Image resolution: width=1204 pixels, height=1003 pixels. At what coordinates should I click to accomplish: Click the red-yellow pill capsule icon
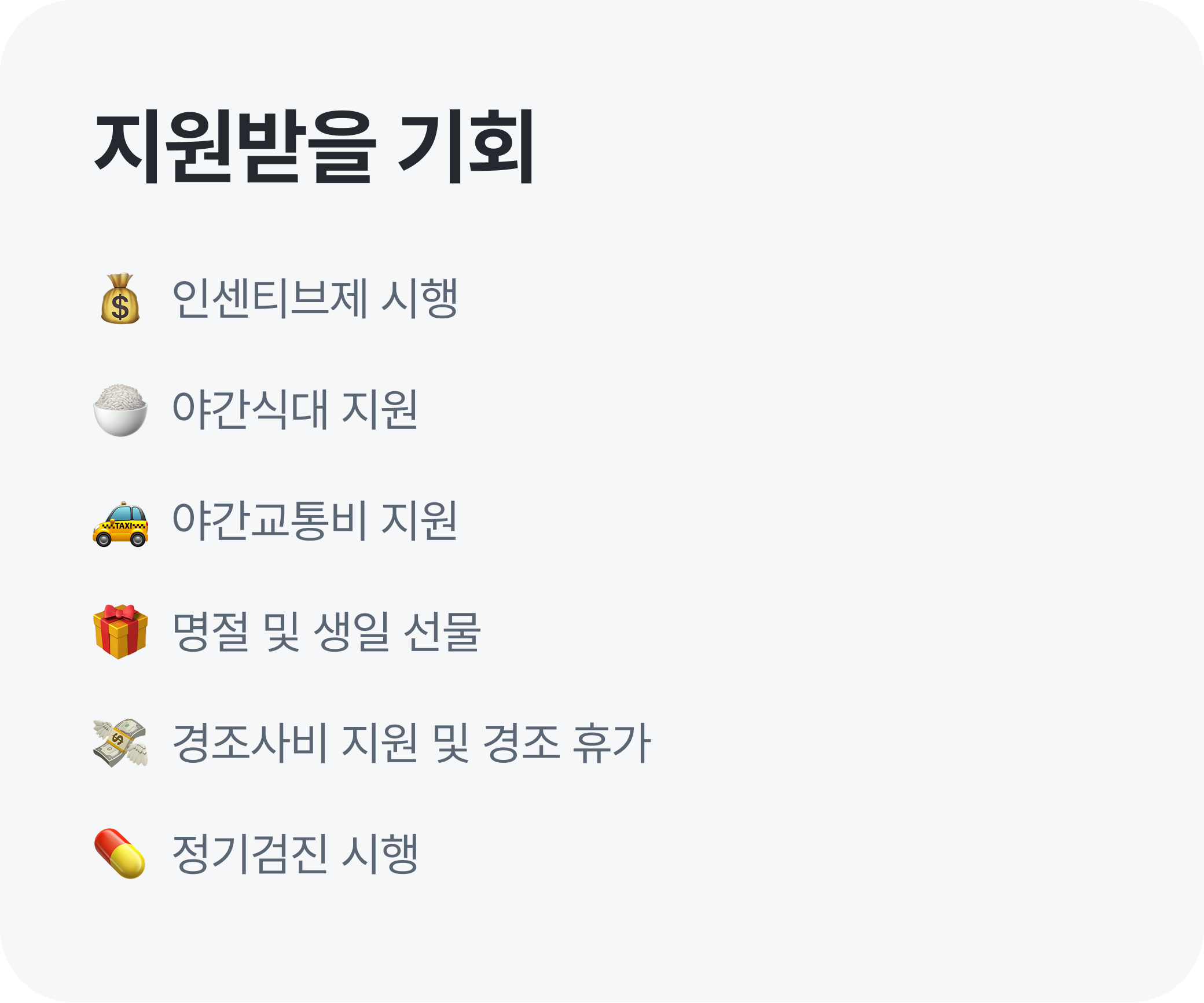coord(120,854)
